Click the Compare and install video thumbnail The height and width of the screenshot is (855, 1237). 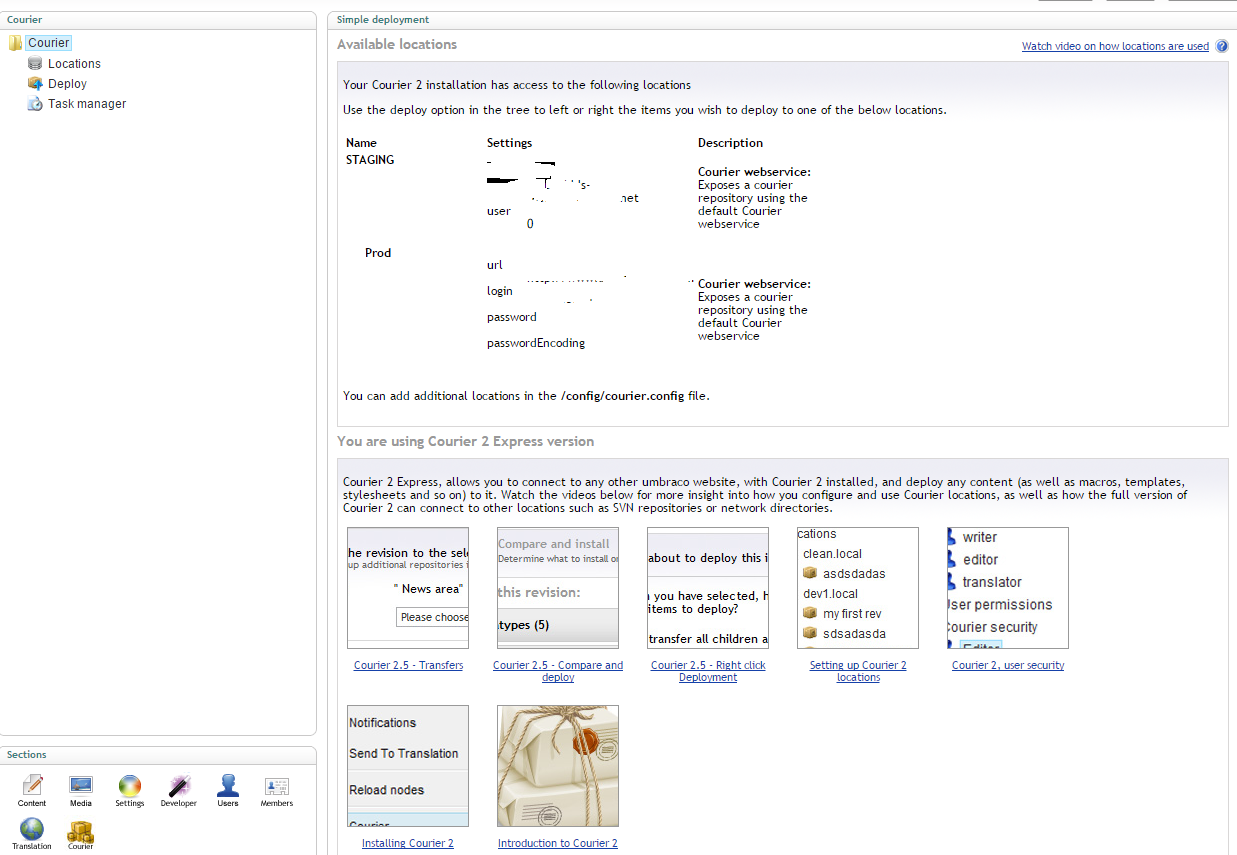(x=558, y=588)
